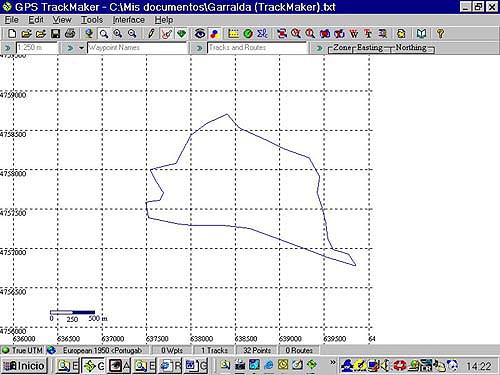
Task: Expand arrows beside the scale field
Action: click(7, 48)
